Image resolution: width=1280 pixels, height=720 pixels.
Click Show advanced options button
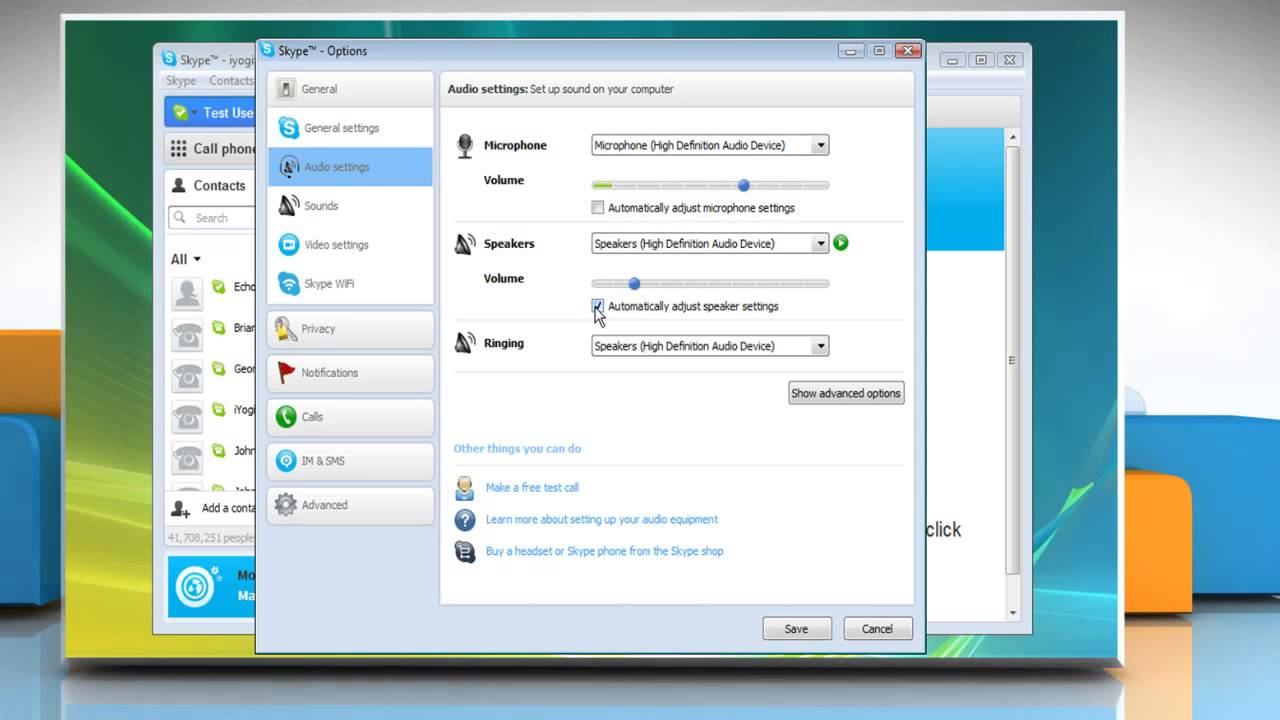pyautogui.click(x=846, y=393)
